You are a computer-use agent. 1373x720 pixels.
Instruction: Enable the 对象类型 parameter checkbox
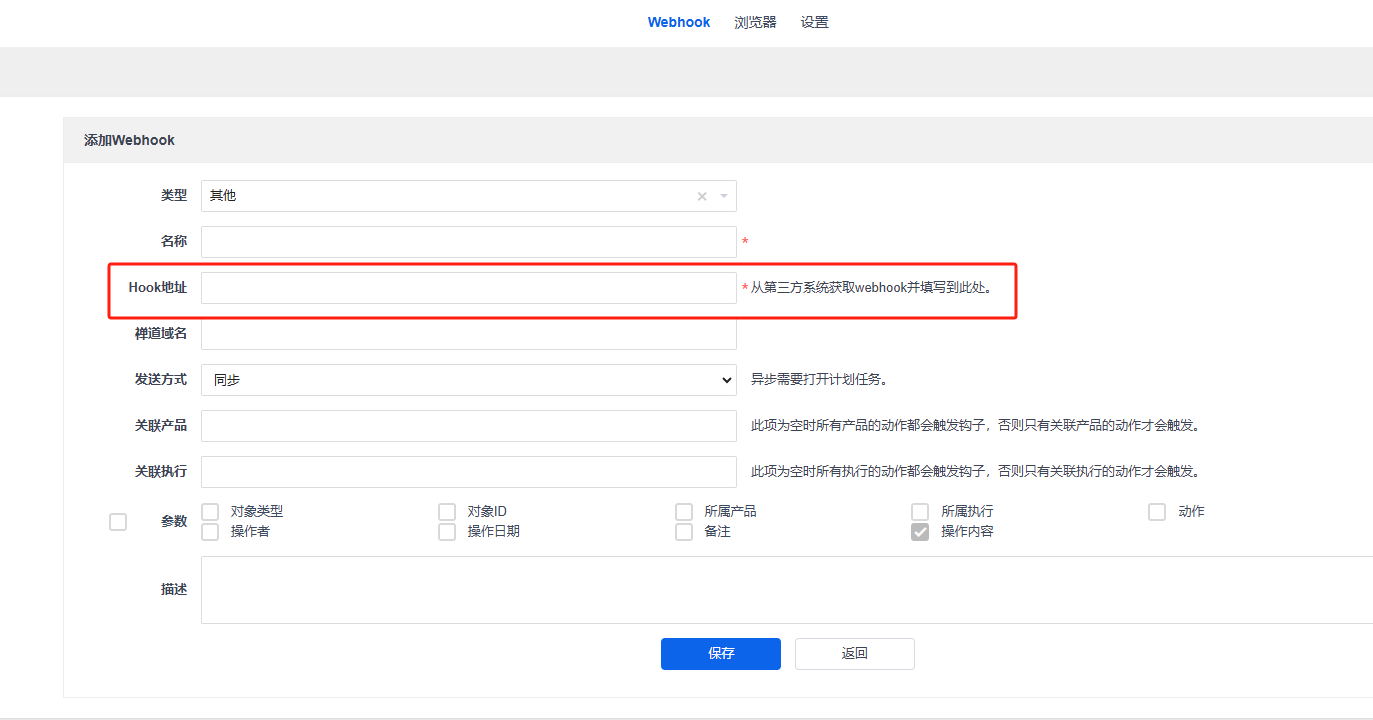209,510
